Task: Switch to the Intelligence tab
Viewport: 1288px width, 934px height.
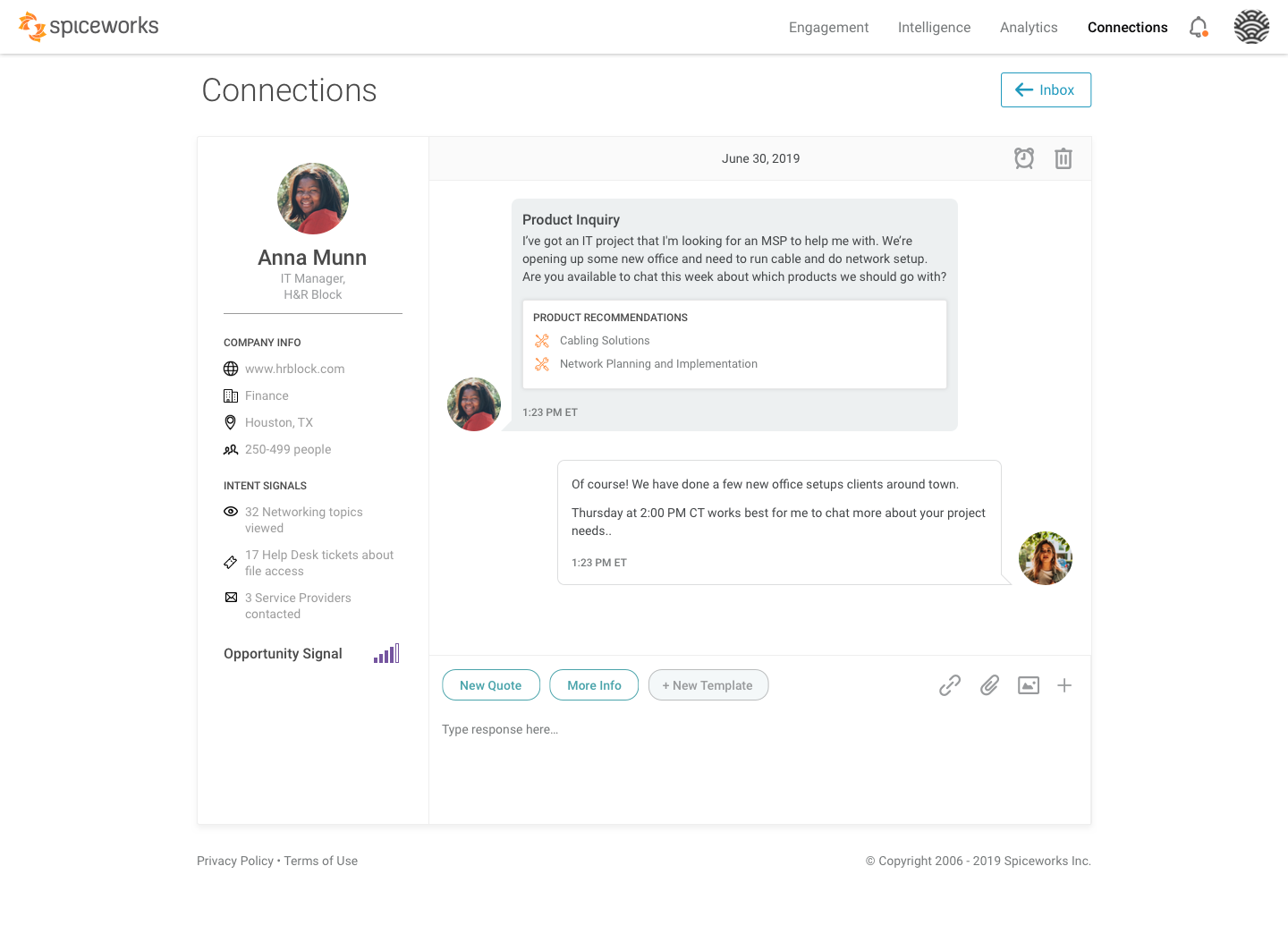Action: pos(934,28)
